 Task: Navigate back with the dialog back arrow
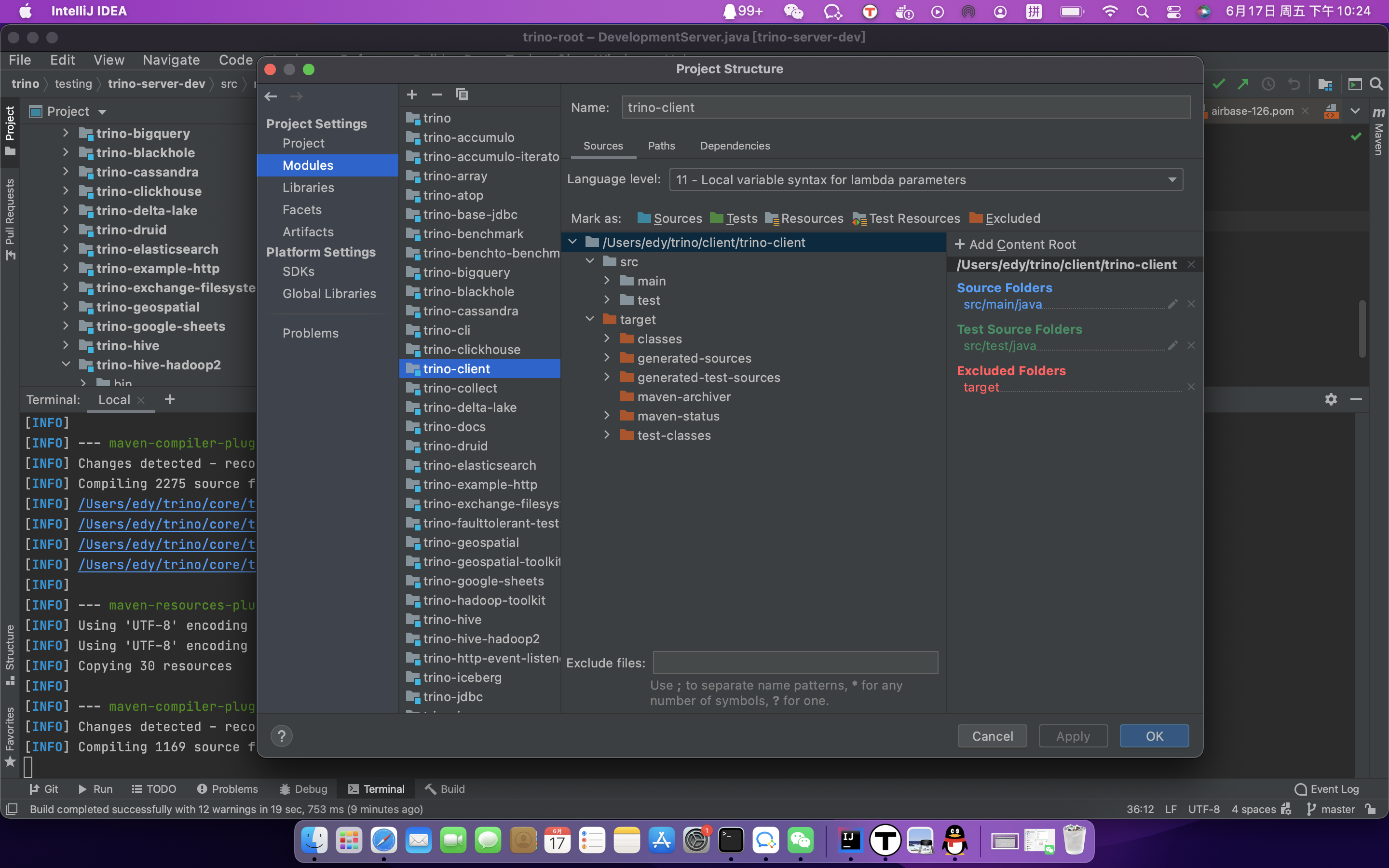[271, 96]
